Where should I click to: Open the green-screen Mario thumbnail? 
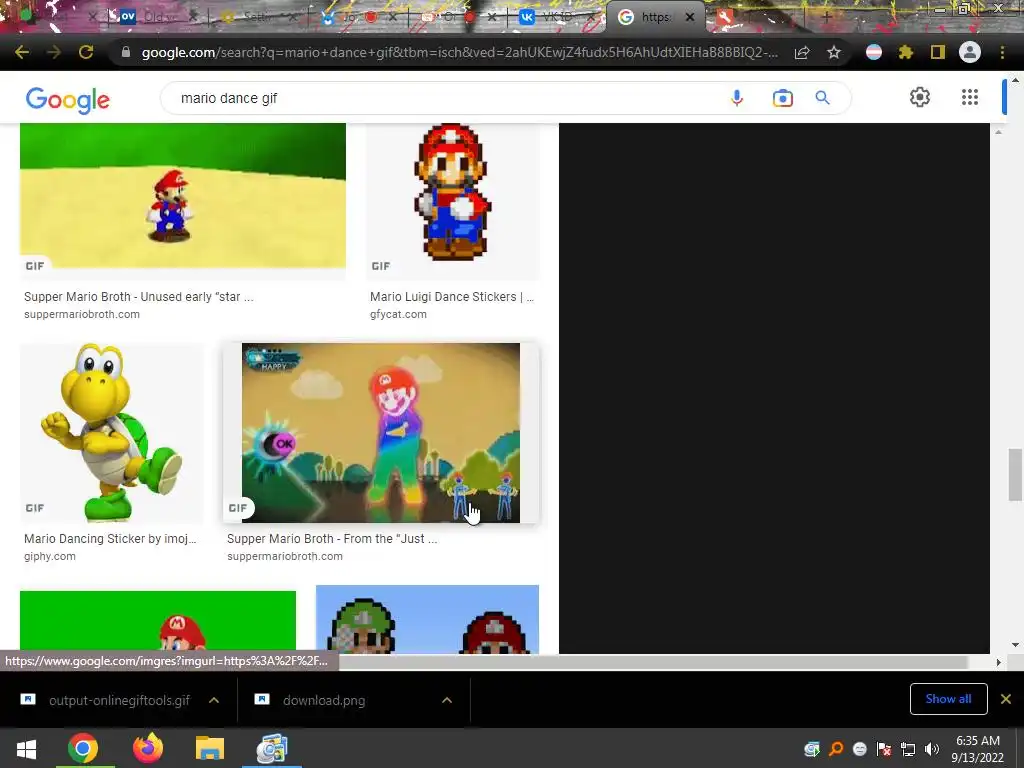(x=158, y=621)
